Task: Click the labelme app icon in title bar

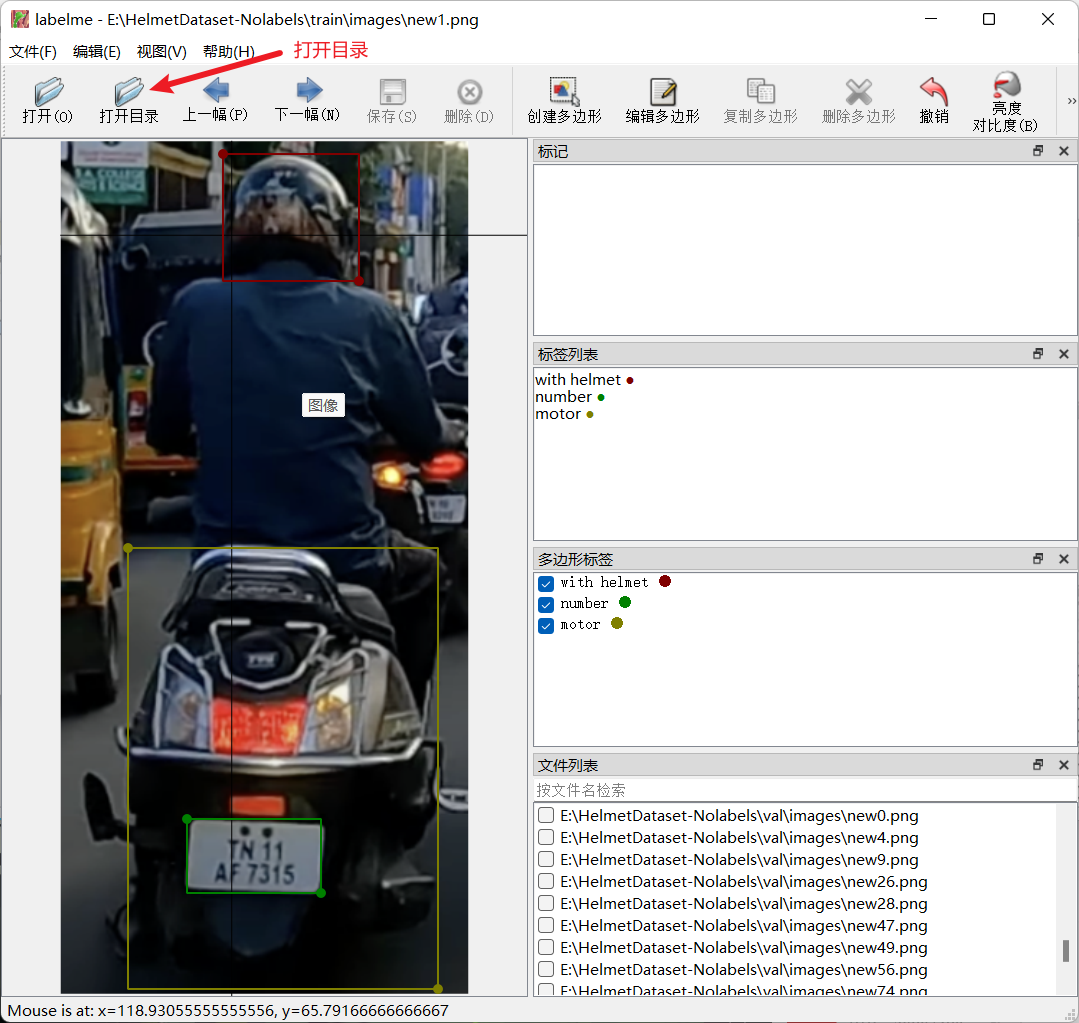Action: click(x=20, y=19)
